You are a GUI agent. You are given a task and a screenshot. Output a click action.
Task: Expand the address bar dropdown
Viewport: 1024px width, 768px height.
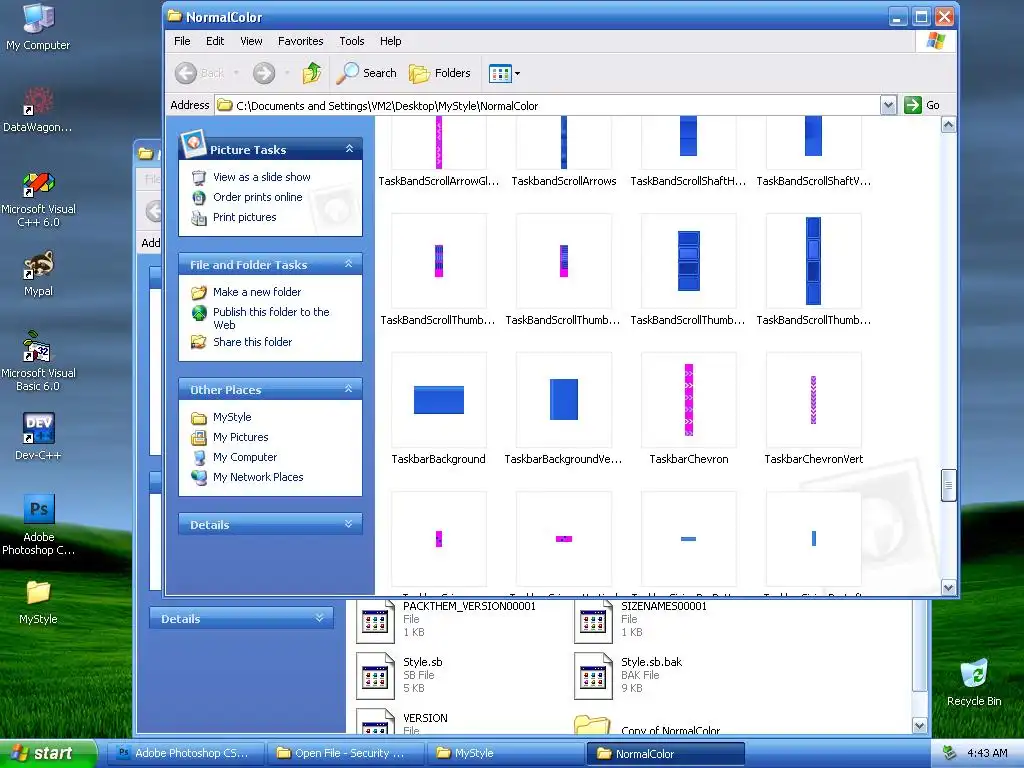click(888, 105)
